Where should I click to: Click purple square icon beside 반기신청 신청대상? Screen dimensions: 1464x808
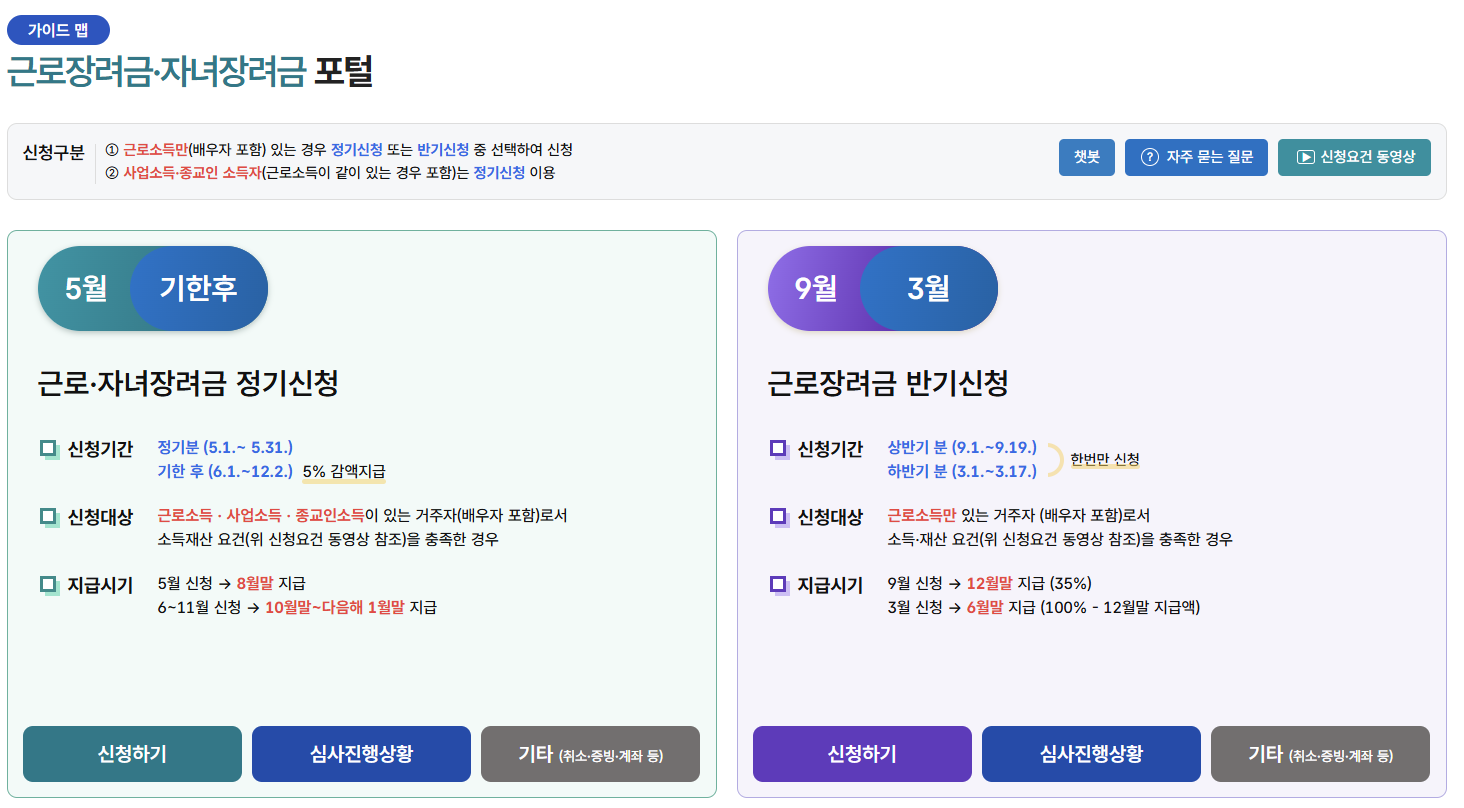[x=779, y=517]
